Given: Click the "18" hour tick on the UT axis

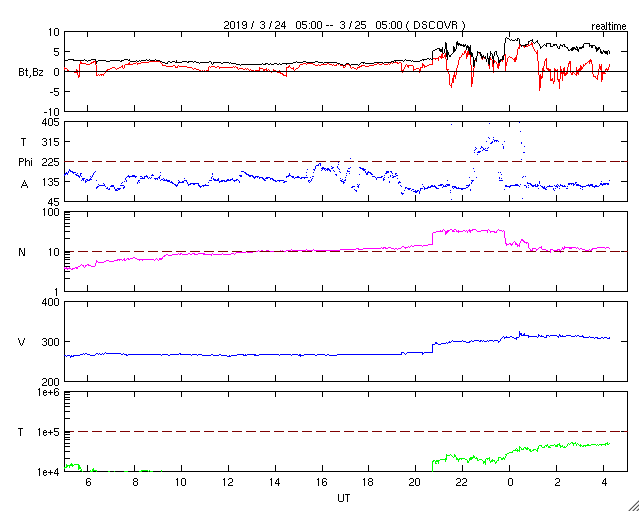Looking at the screenshot, I should point(369,482).
